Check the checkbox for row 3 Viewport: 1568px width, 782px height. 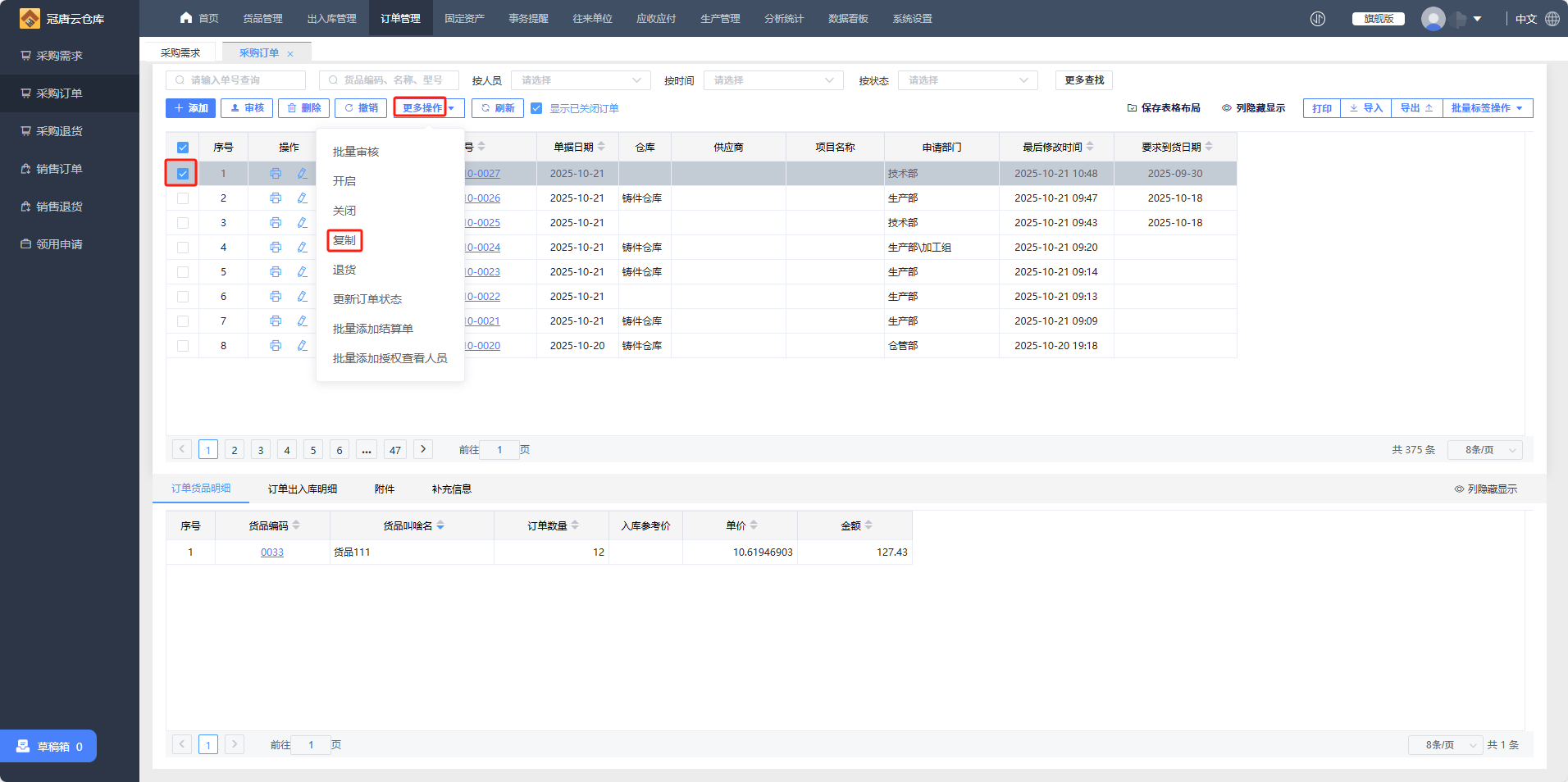tap(183, 223)
